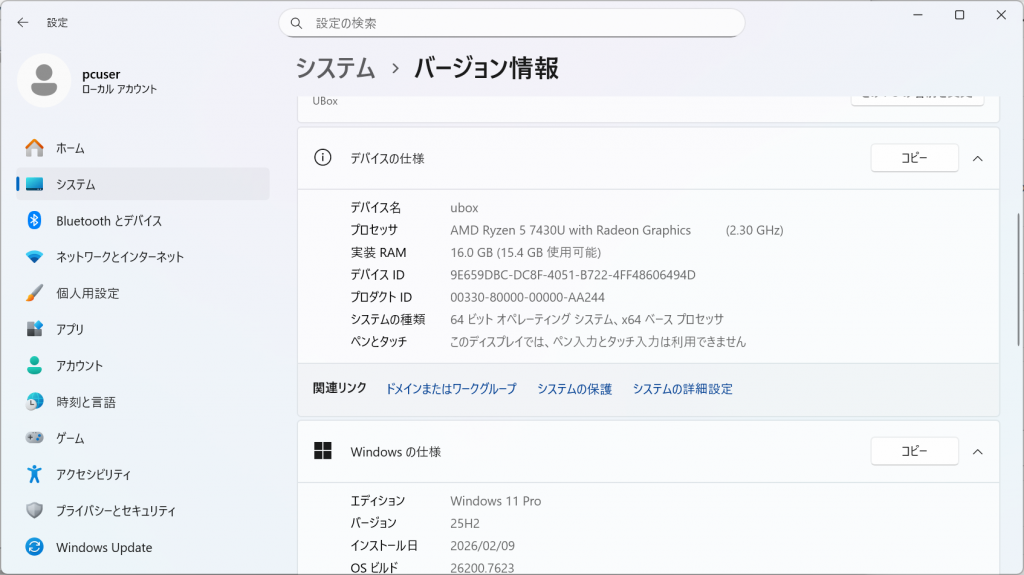Click the アプリ icon in sidebar

35,329
